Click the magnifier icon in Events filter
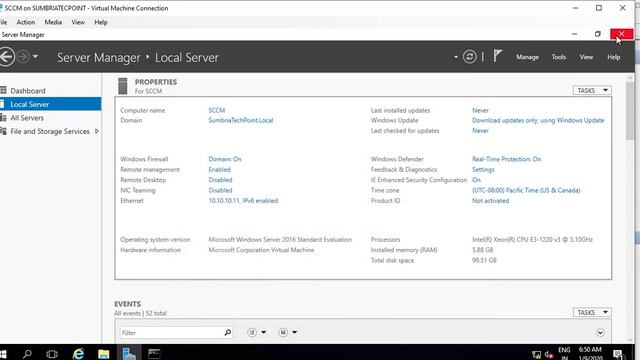Screen dimensions: 640x360 pos(228,332)
